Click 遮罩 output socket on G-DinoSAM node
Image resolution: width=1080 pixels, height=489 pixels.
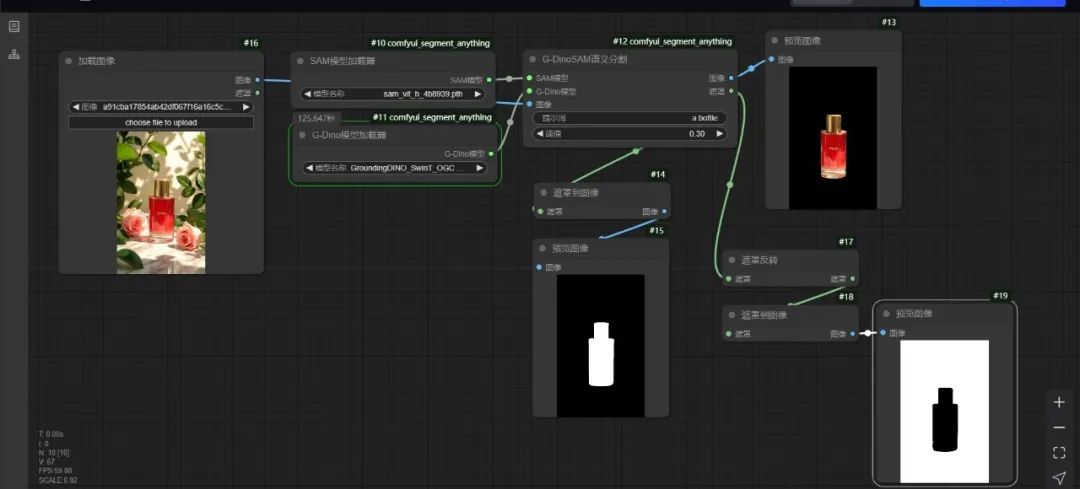click(x=731, y=91)
